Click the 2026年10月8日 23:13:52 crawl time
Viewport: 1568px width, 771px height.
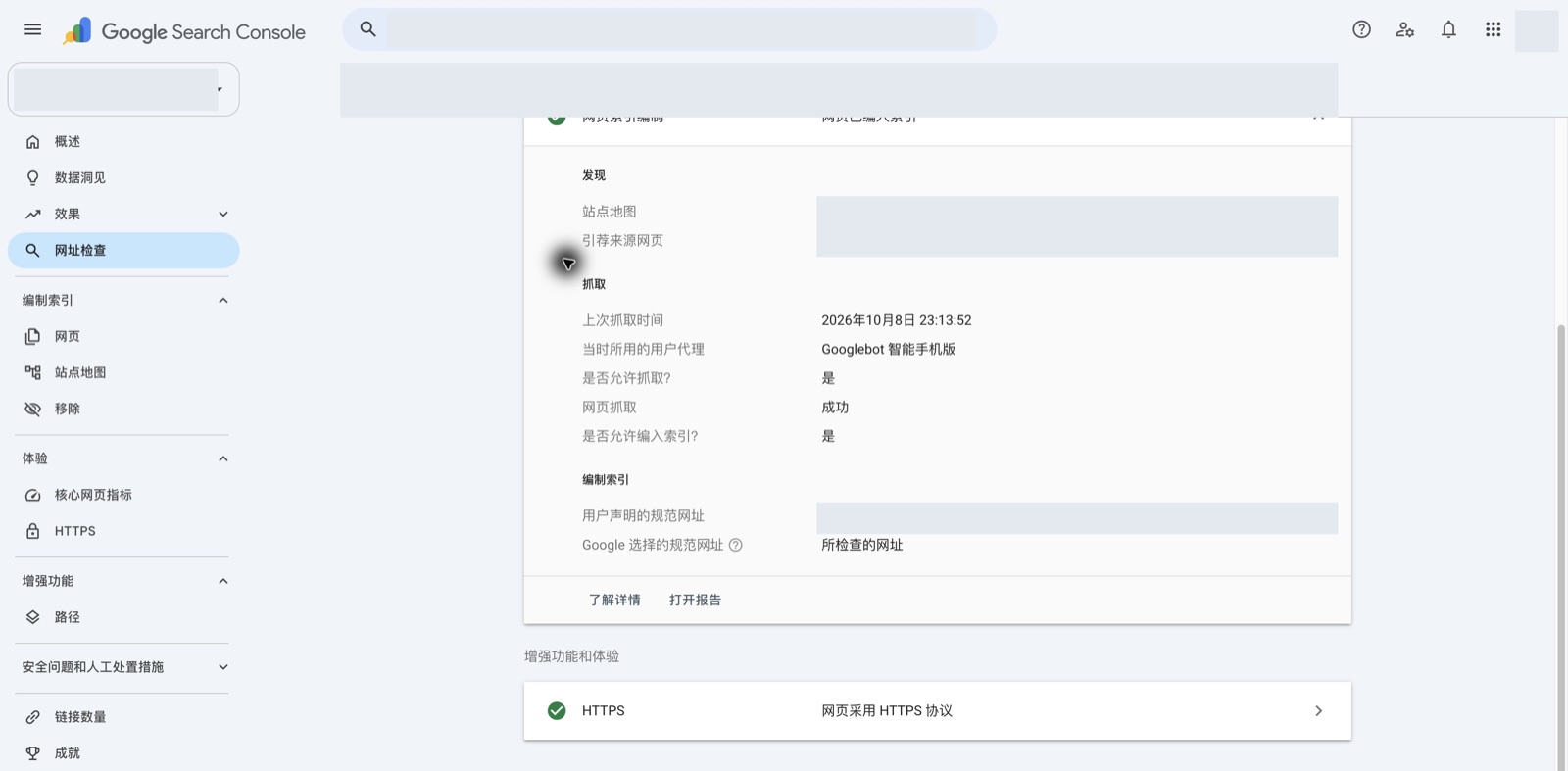tap(897, 320)
